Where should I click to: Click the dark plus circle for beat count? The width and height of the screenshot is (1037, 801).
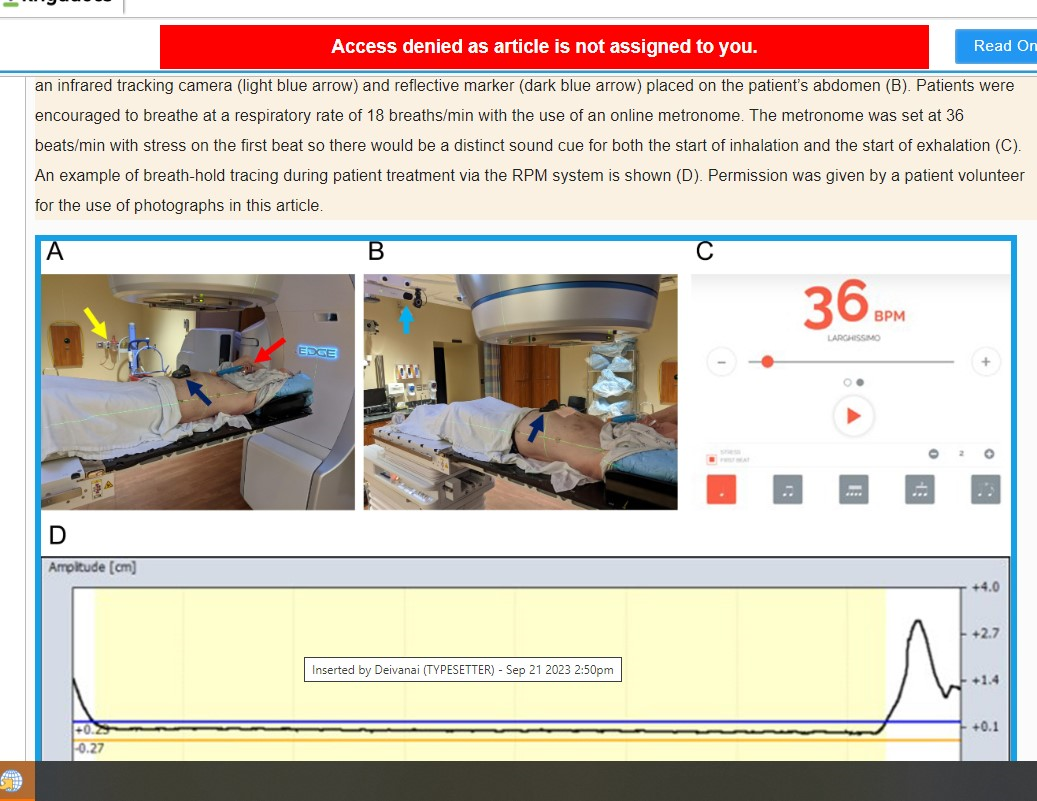[x=989, y=454]
